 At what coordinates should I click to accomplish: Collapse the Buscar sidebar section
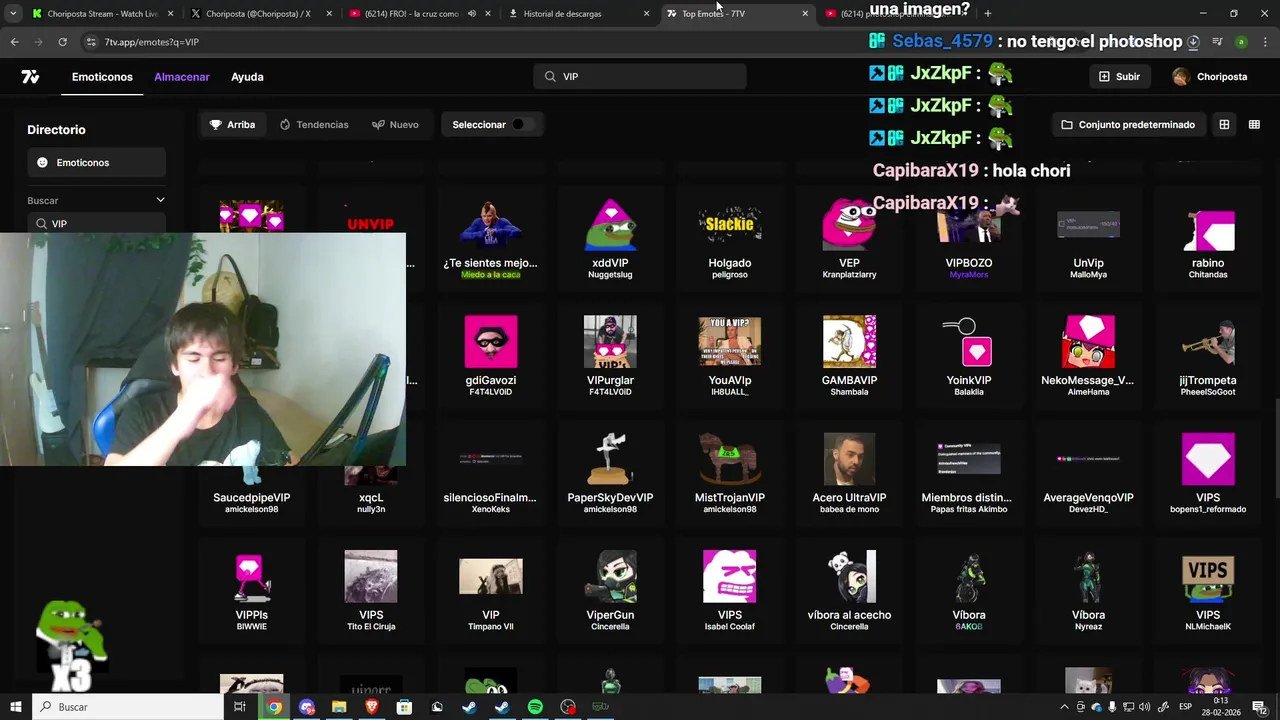click(160, 200)
